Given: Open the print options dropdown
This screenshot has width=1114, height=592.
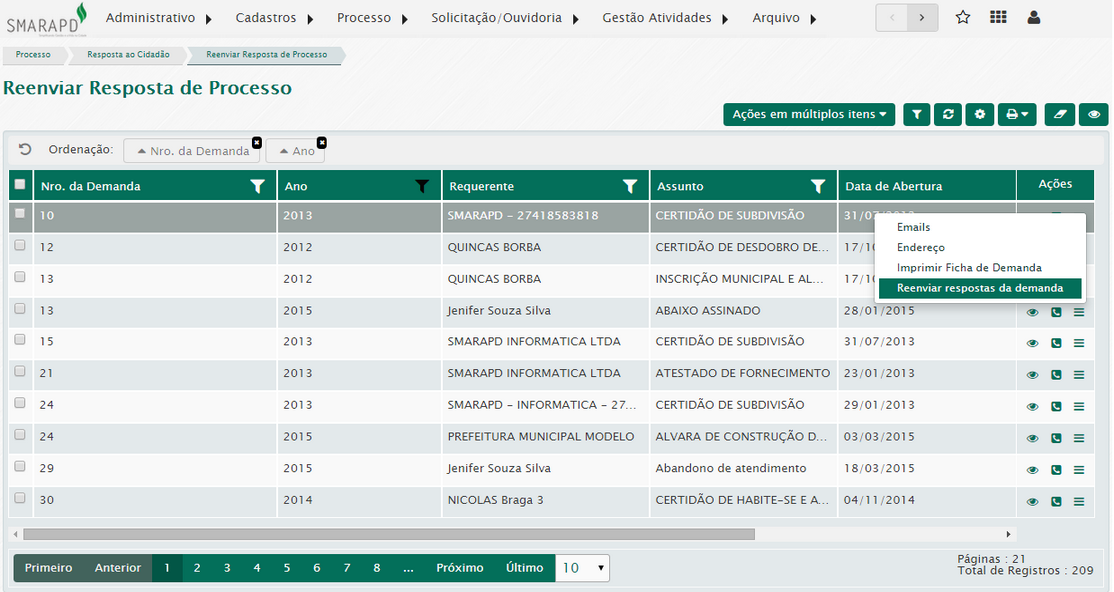Looking at the screenshot, I should (1017, 115).
